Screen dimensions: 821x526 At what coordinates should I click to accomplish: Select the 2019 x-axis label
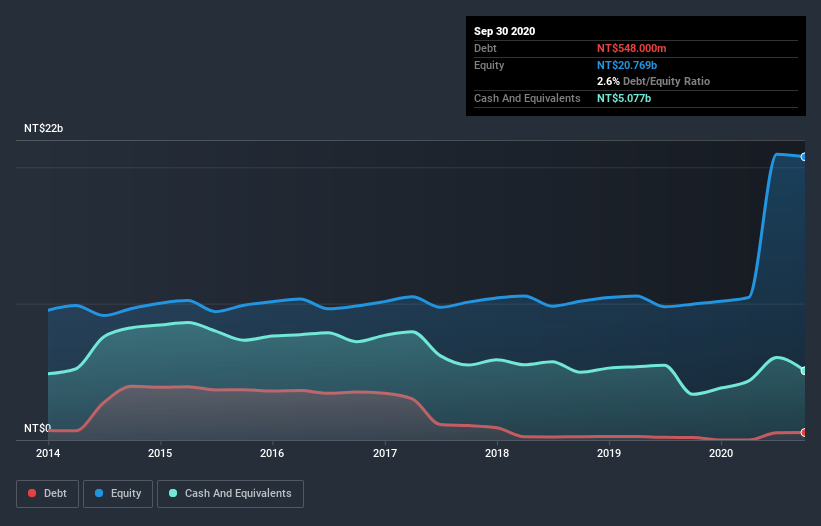pos(609,453)
